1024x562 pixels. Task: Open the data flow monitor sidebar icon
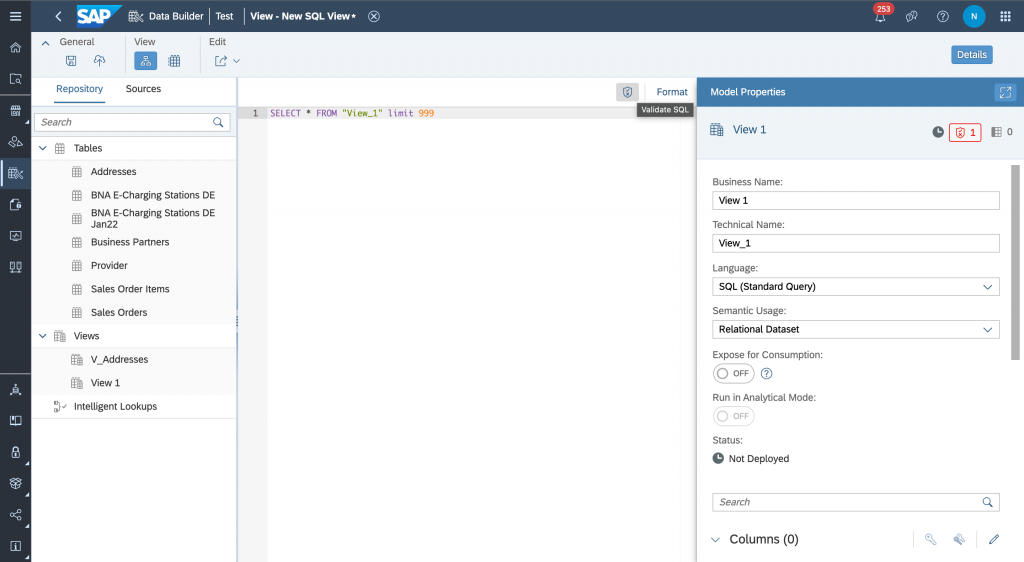16,236
